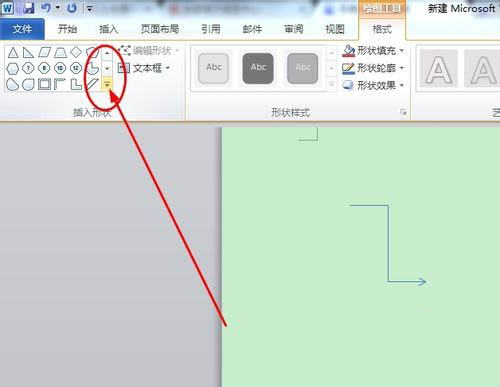Select the isosceles triangle shape
500x387 pixels.
point(13,52)
